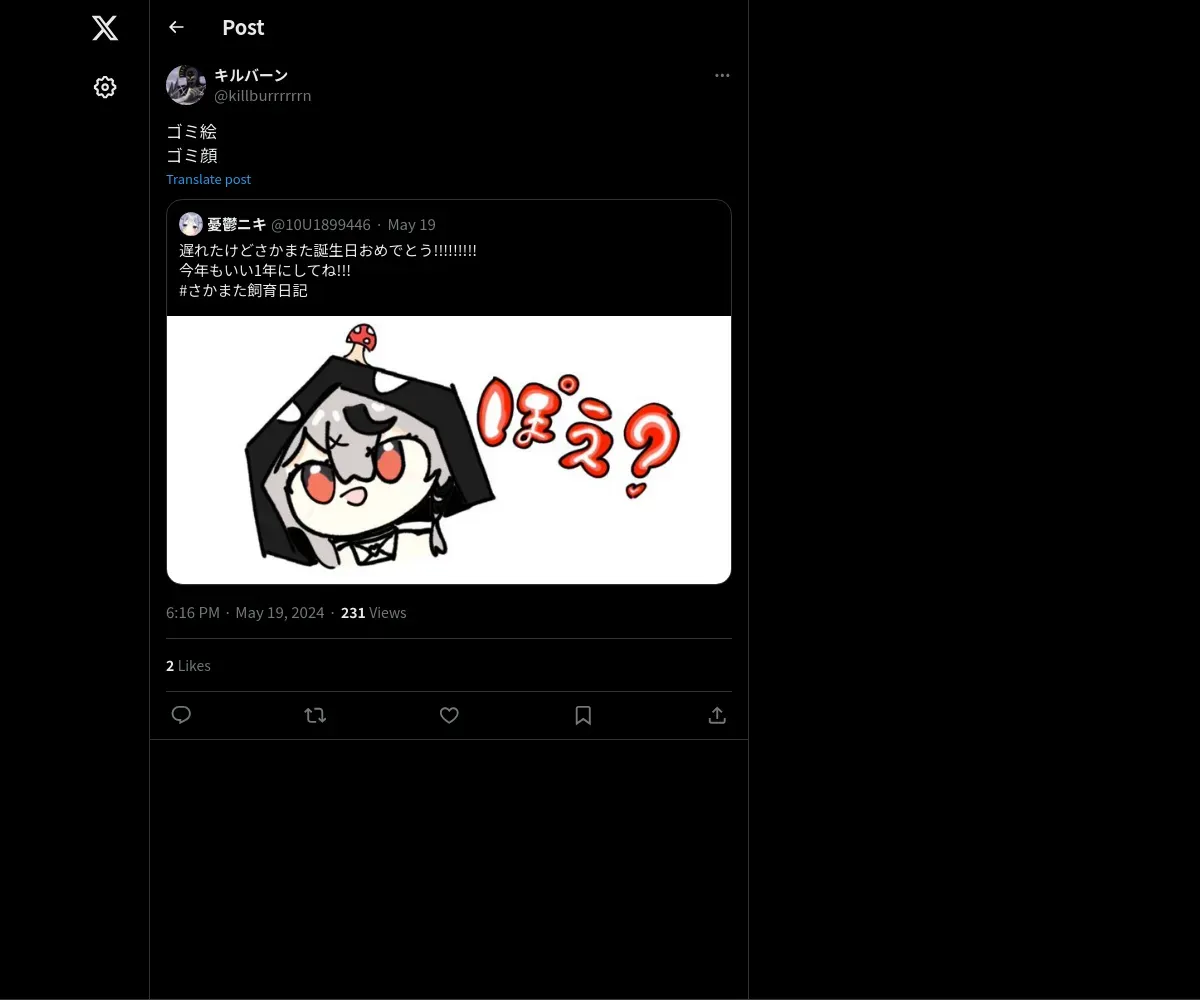
Task: Open quoted post text by 憂鬱ニキ
Action: click(x=328, y=270)
